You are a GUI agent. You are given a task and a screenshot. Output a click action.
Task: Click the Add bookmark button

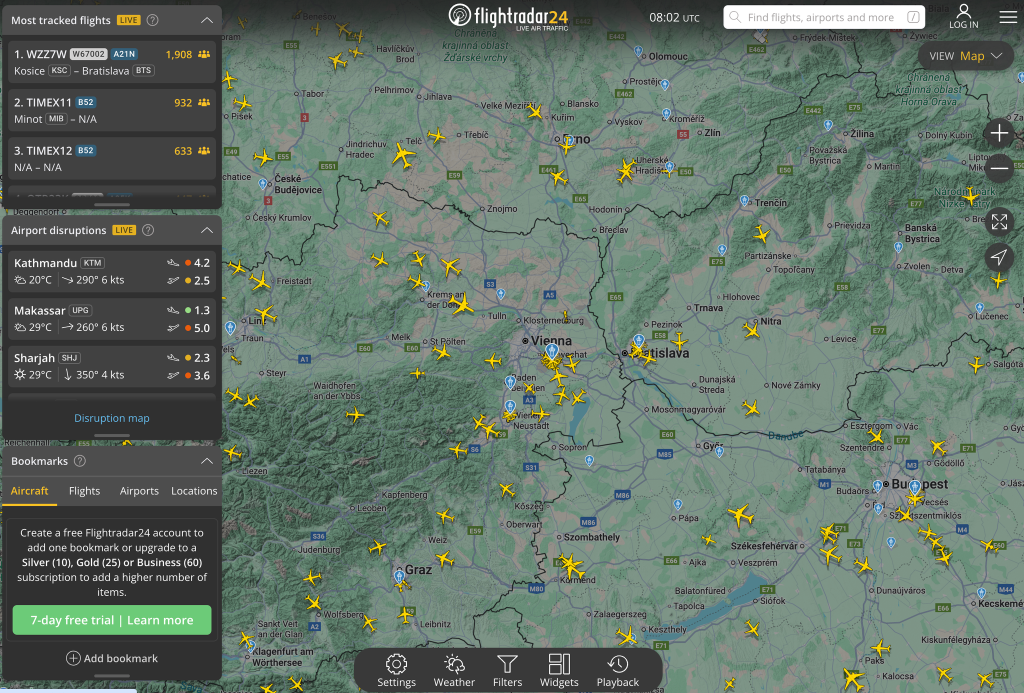[112, 658]
